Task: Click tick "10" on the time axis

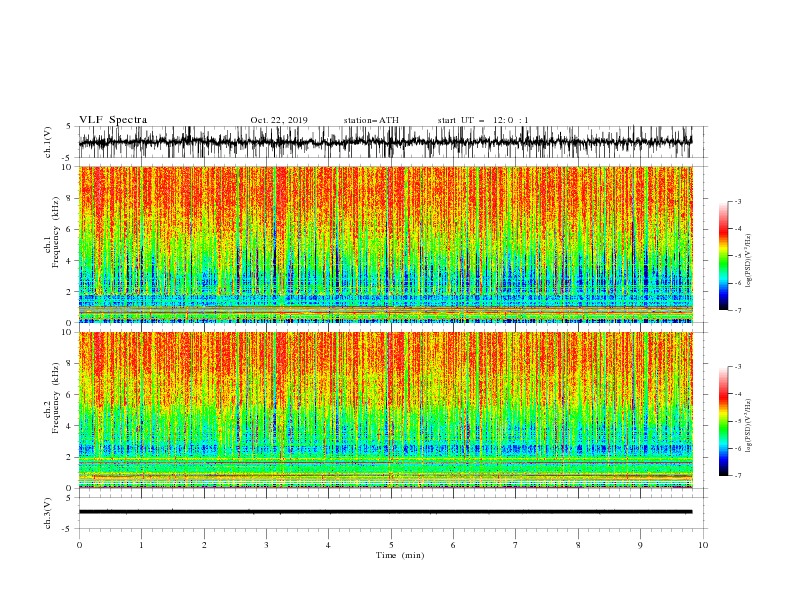Action: 703,545
